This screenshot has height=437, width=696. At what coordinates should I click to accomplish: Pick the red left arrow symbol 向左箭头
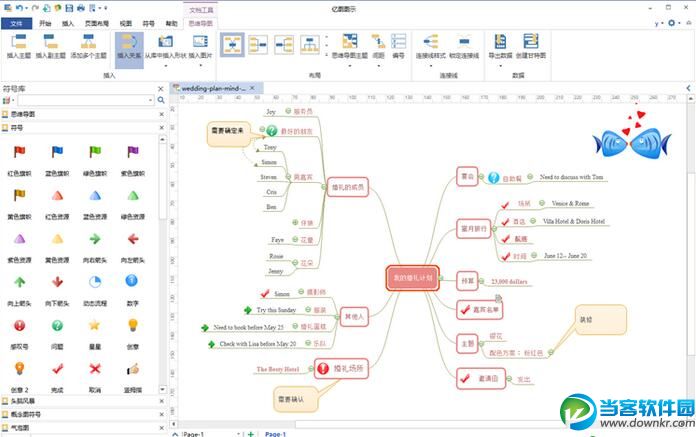133,239
